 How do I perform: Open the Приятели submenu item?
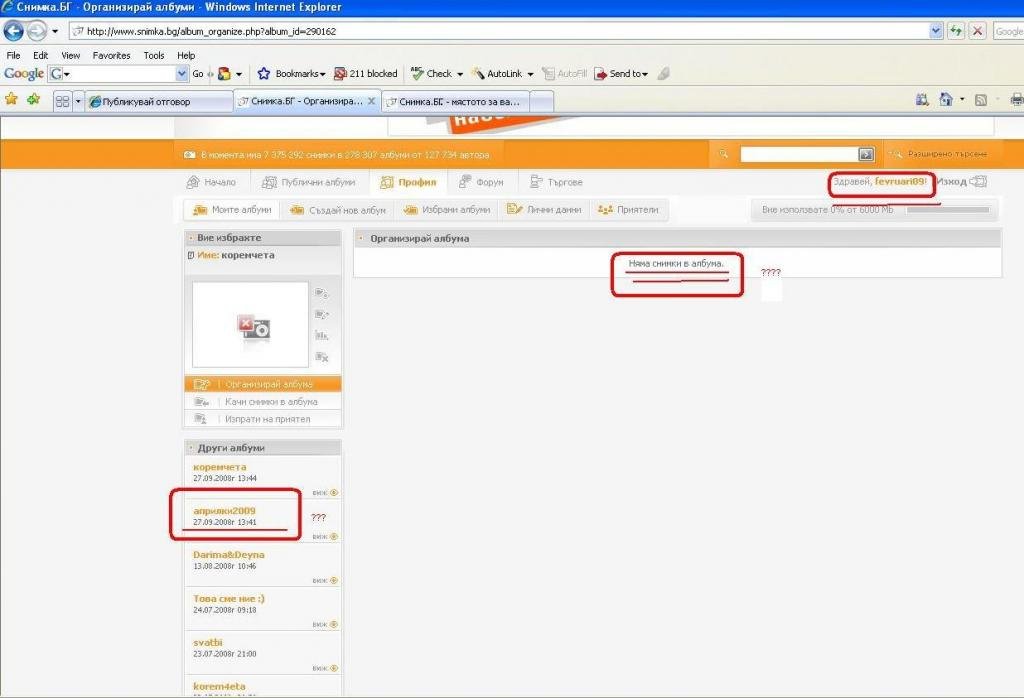tap(628, 210)
